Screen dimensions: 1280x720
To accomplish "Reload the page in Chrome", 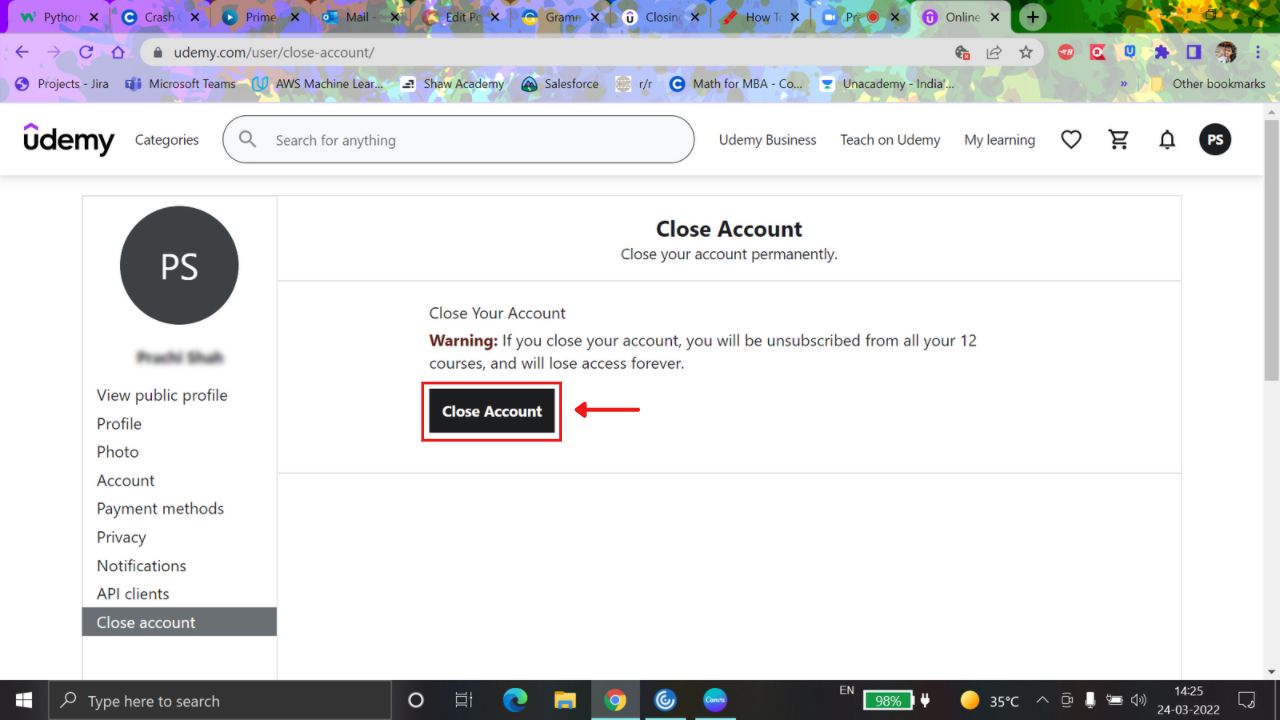I will [x=86, y=53].
